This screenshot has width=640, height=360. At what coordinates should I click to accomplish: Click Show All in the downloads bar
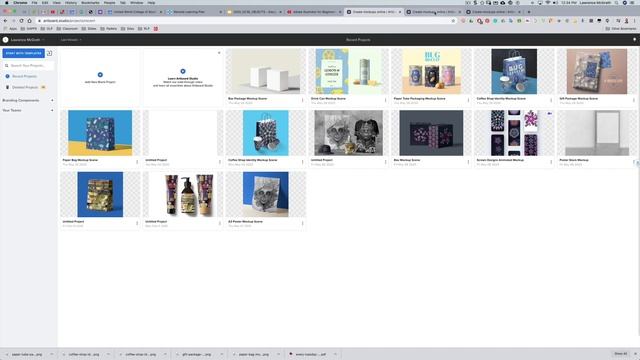(x=620, y=353)
